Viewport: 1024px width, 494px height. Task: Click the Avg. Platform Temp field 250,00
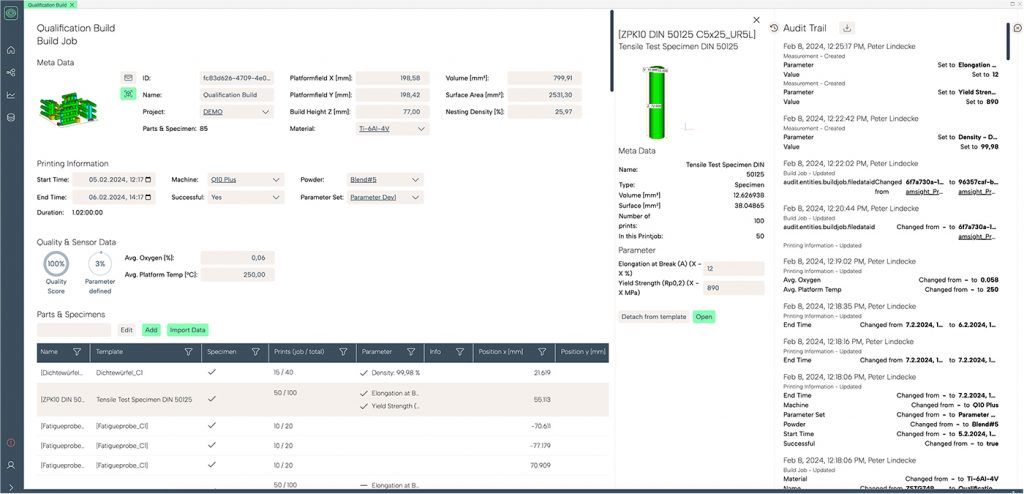238,275
